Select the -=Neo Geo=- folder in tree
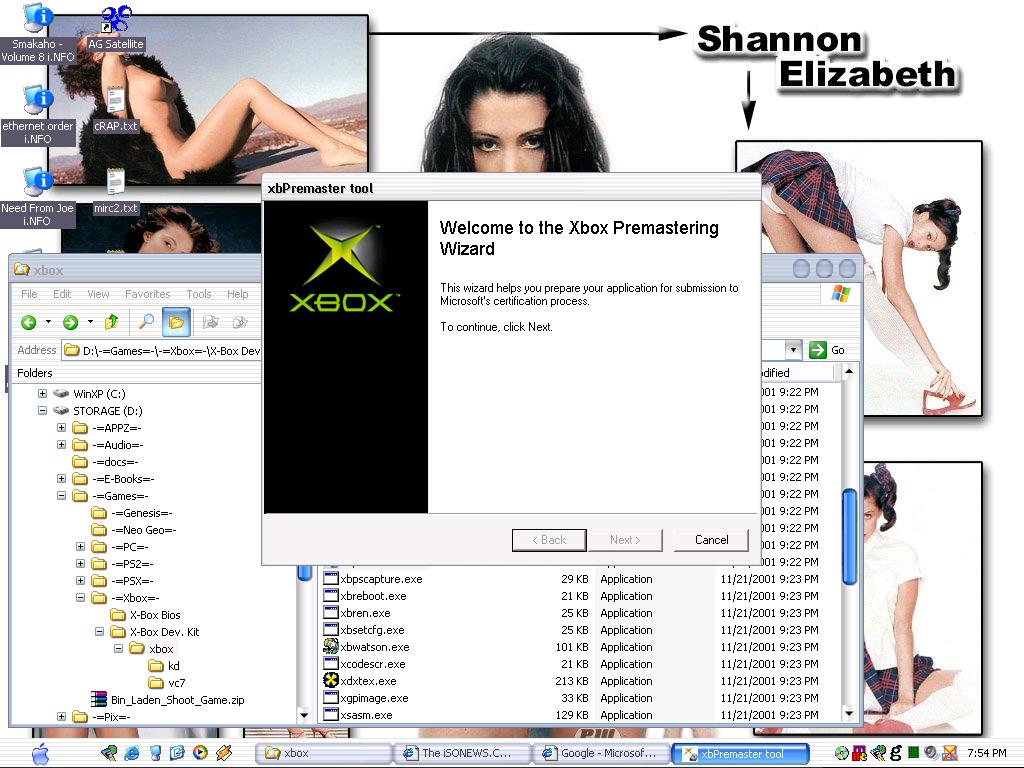The image size is (1024, 768). point(135,530)
